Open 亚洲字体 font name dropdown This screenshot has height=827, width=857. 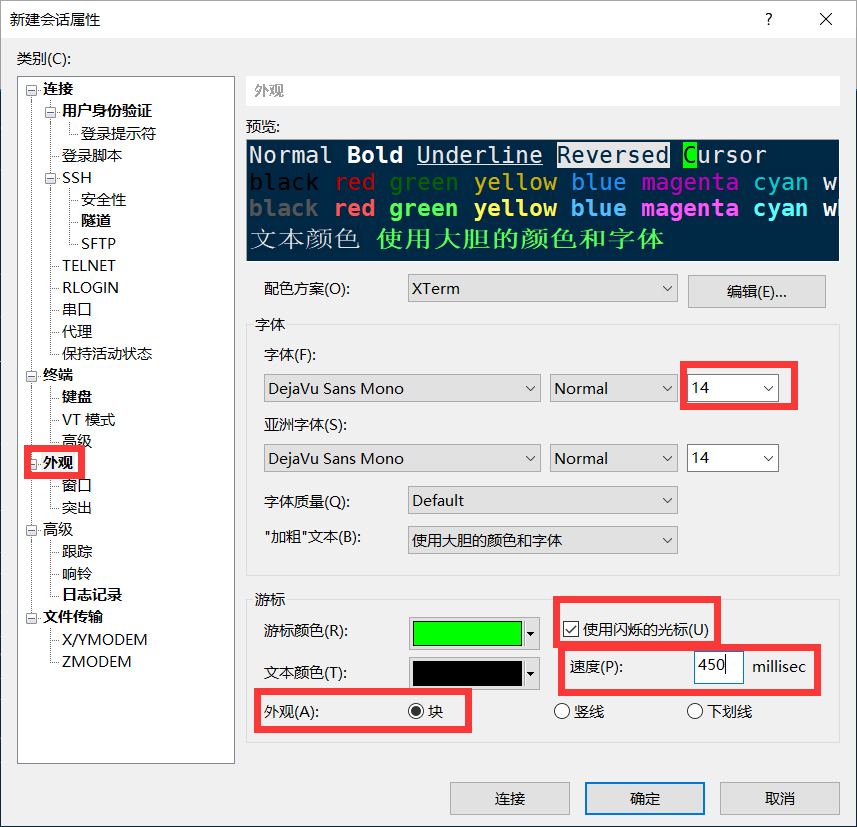402,459
